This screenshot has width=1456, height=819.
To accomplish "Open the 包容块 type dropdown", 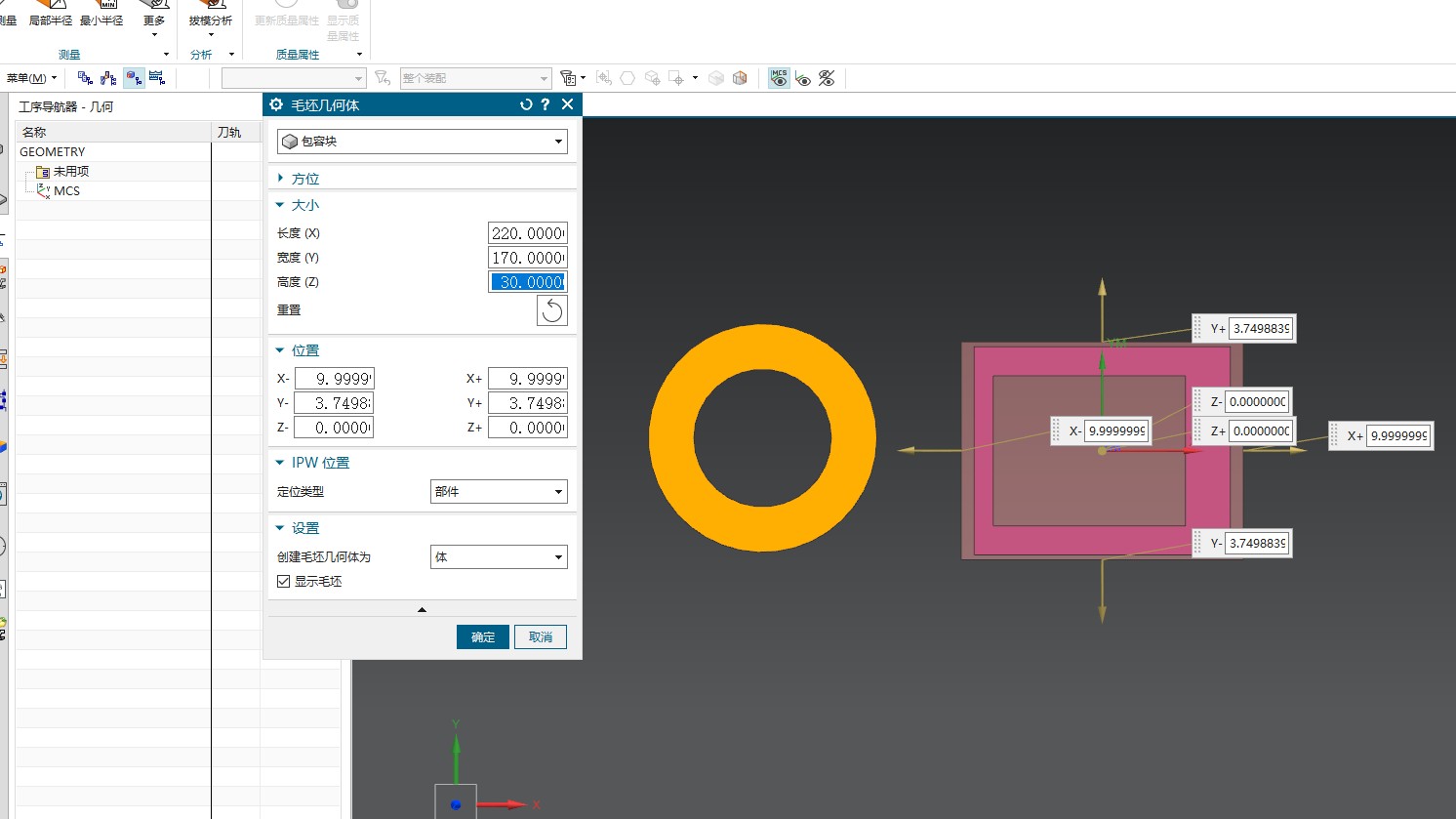I will (x=423, y=142).
